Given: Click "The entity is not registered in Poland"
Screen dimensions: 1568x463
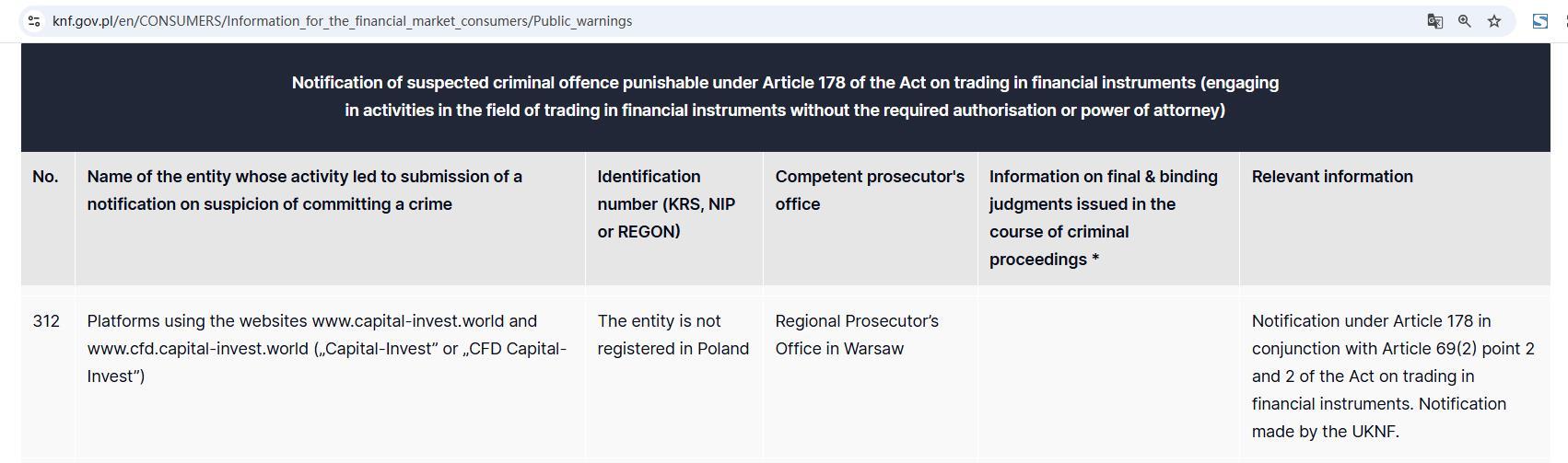Looking at the screenshot, I should tap(673, 335).
